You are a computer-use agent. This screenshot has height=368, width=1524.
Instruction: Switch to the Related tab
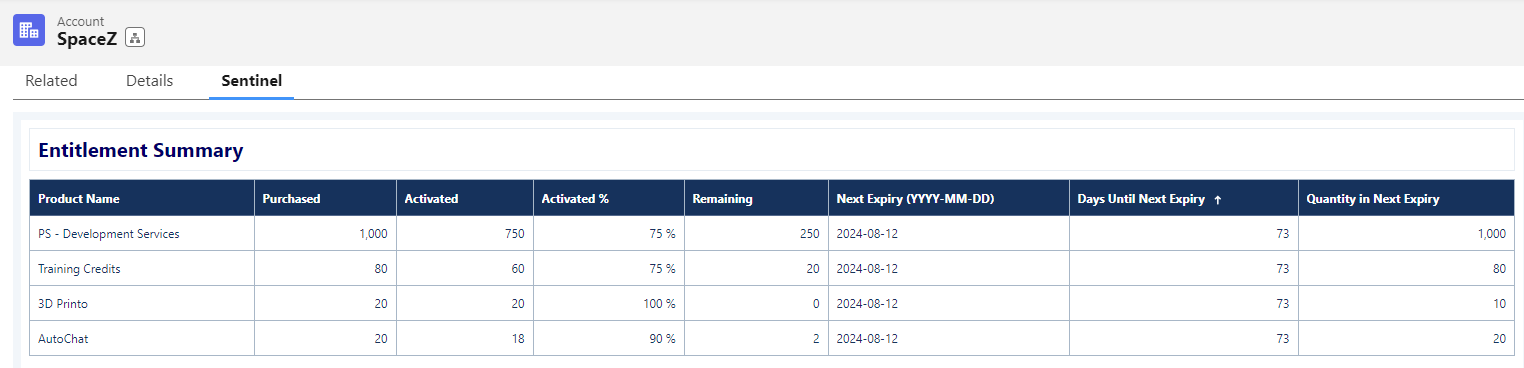coord(51,81)
